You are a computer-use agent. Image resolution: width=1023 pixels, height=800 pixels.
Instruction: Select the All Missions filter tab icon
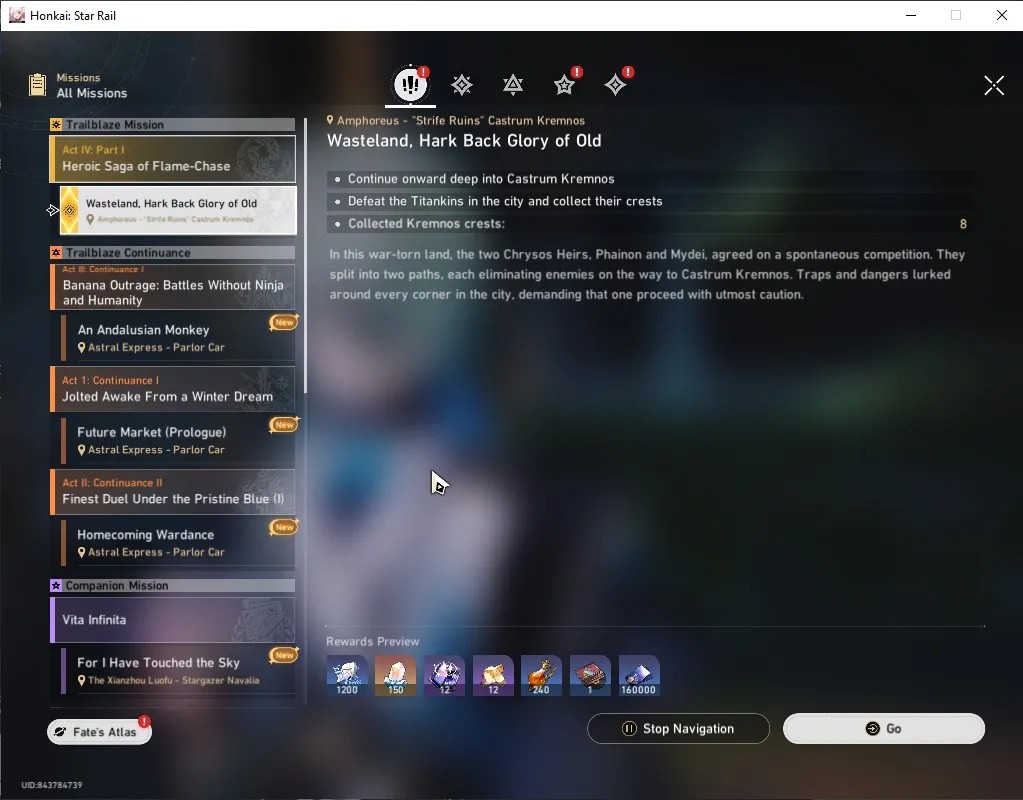tap(410, 84)
